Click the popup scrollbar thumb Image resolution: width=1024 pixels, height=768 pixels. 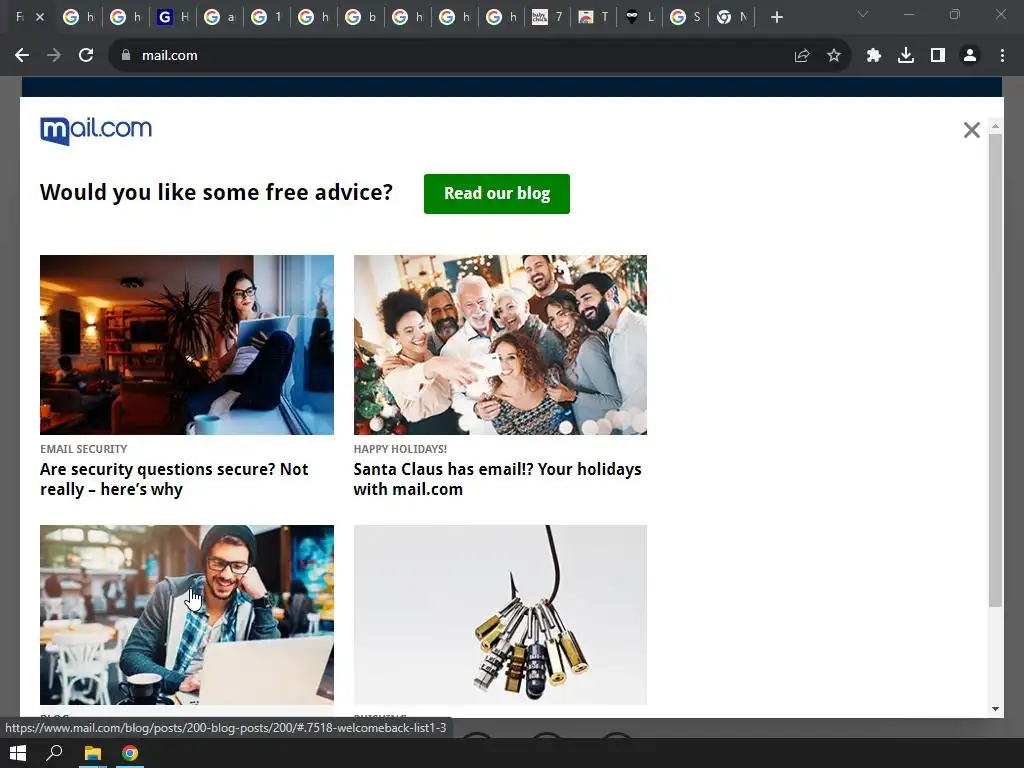[995, 371]
